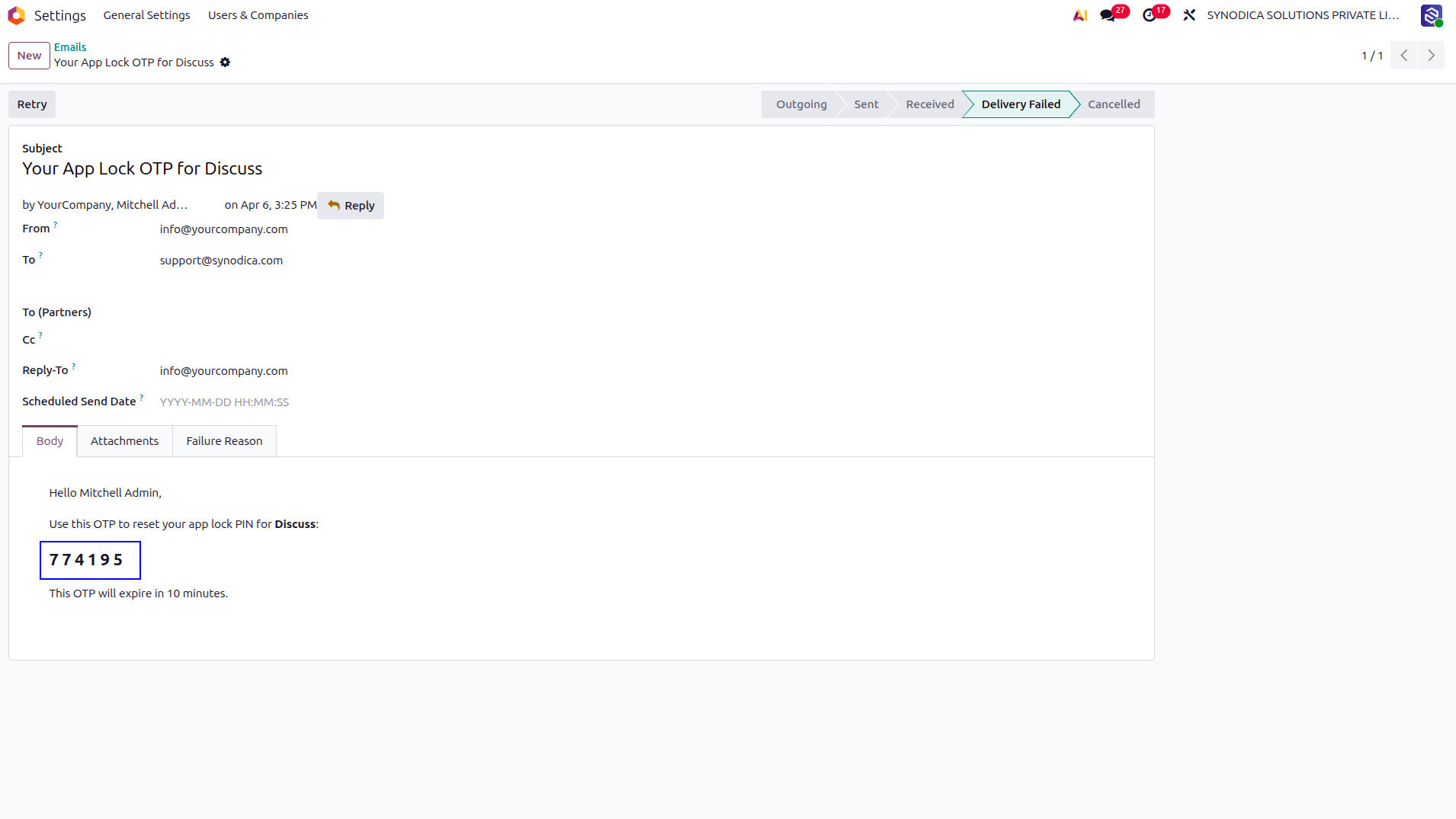Click help tooltip next to From

pos(55,225)
